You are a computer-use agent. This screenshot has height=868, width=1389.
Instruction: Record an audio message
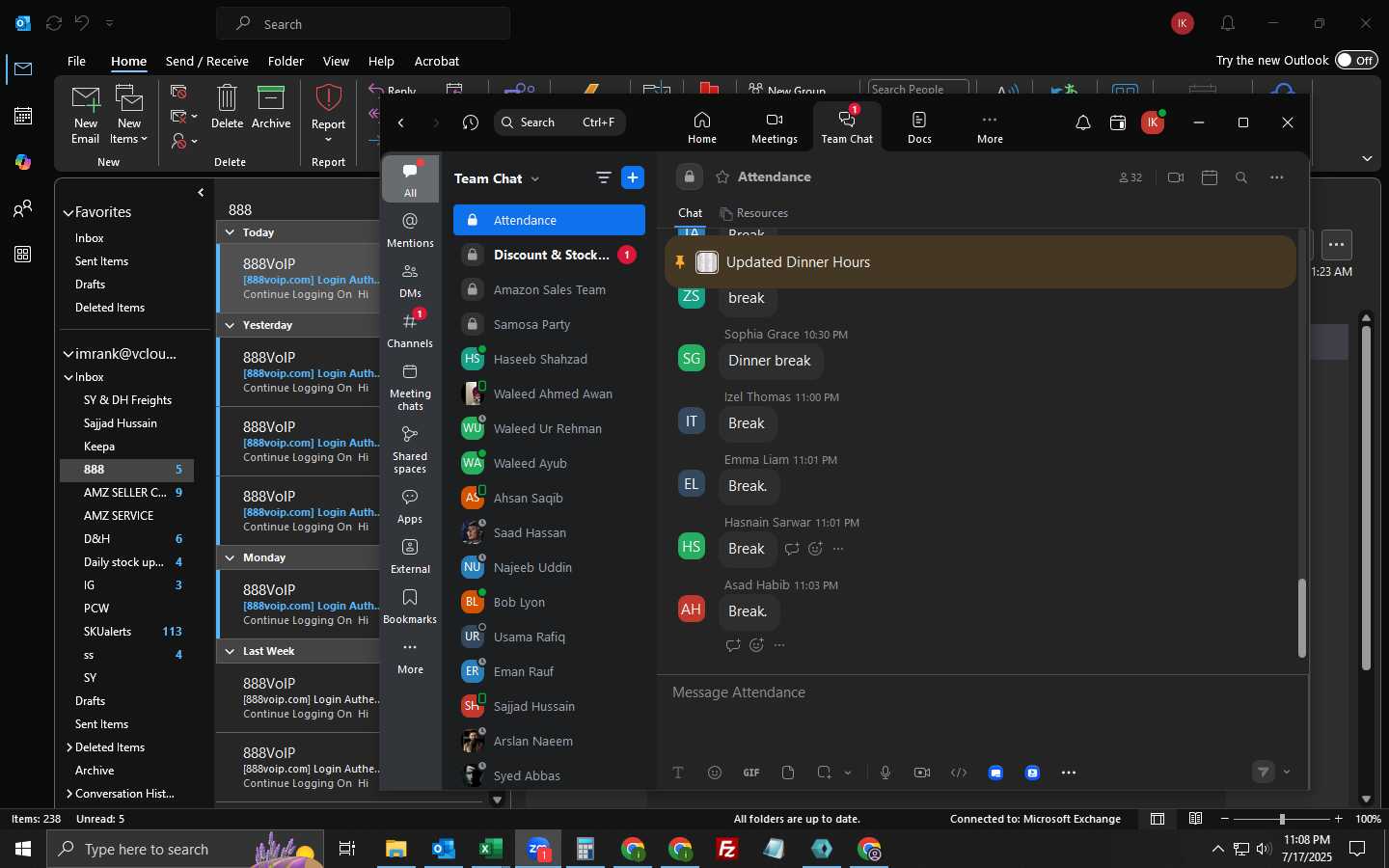885,773
